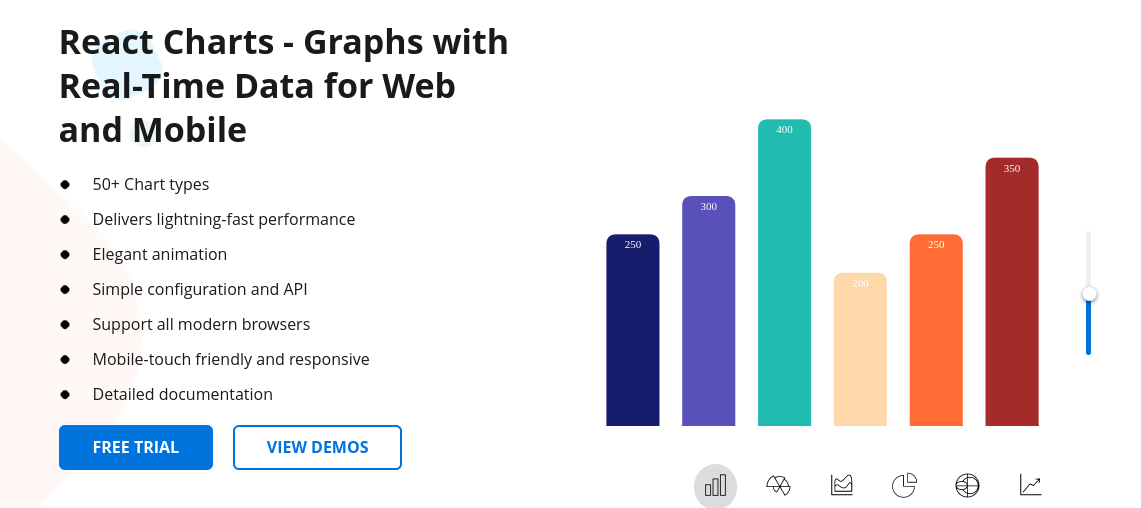Click the purple bar labeled 300
The image size is (1141, 508).
(x=708, y=315)
